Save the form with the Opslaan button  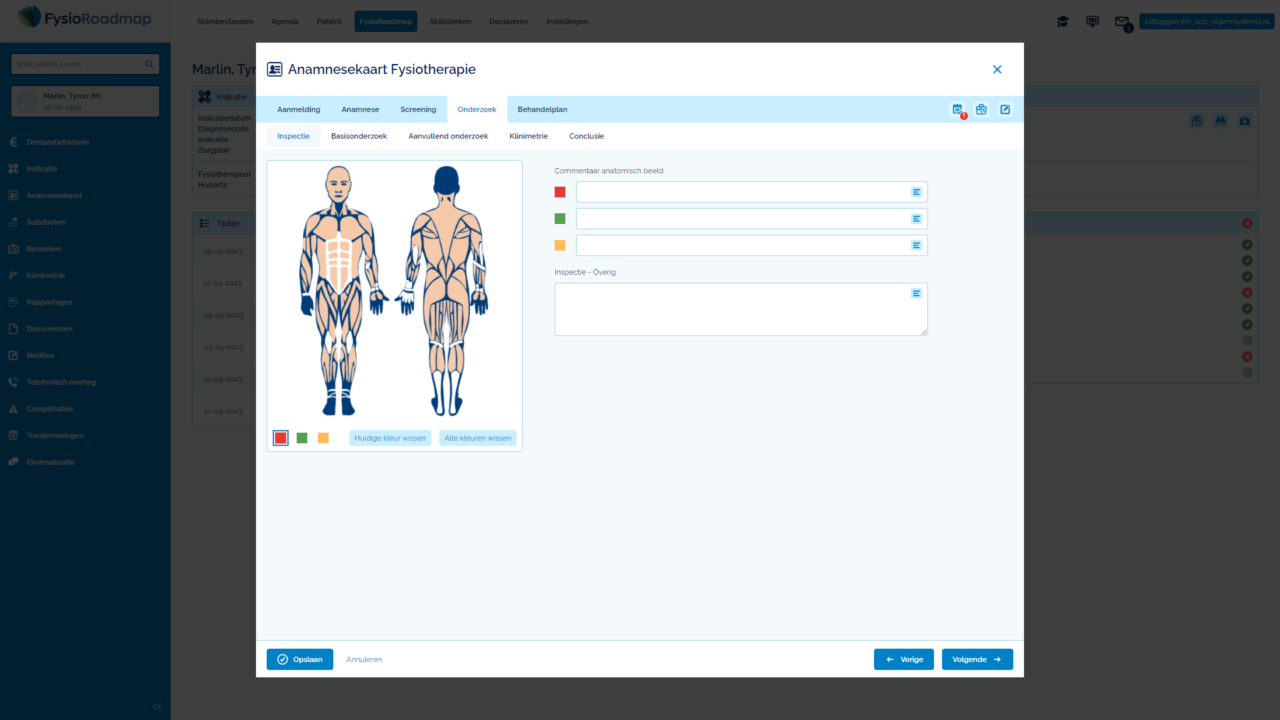coord(299,659)
